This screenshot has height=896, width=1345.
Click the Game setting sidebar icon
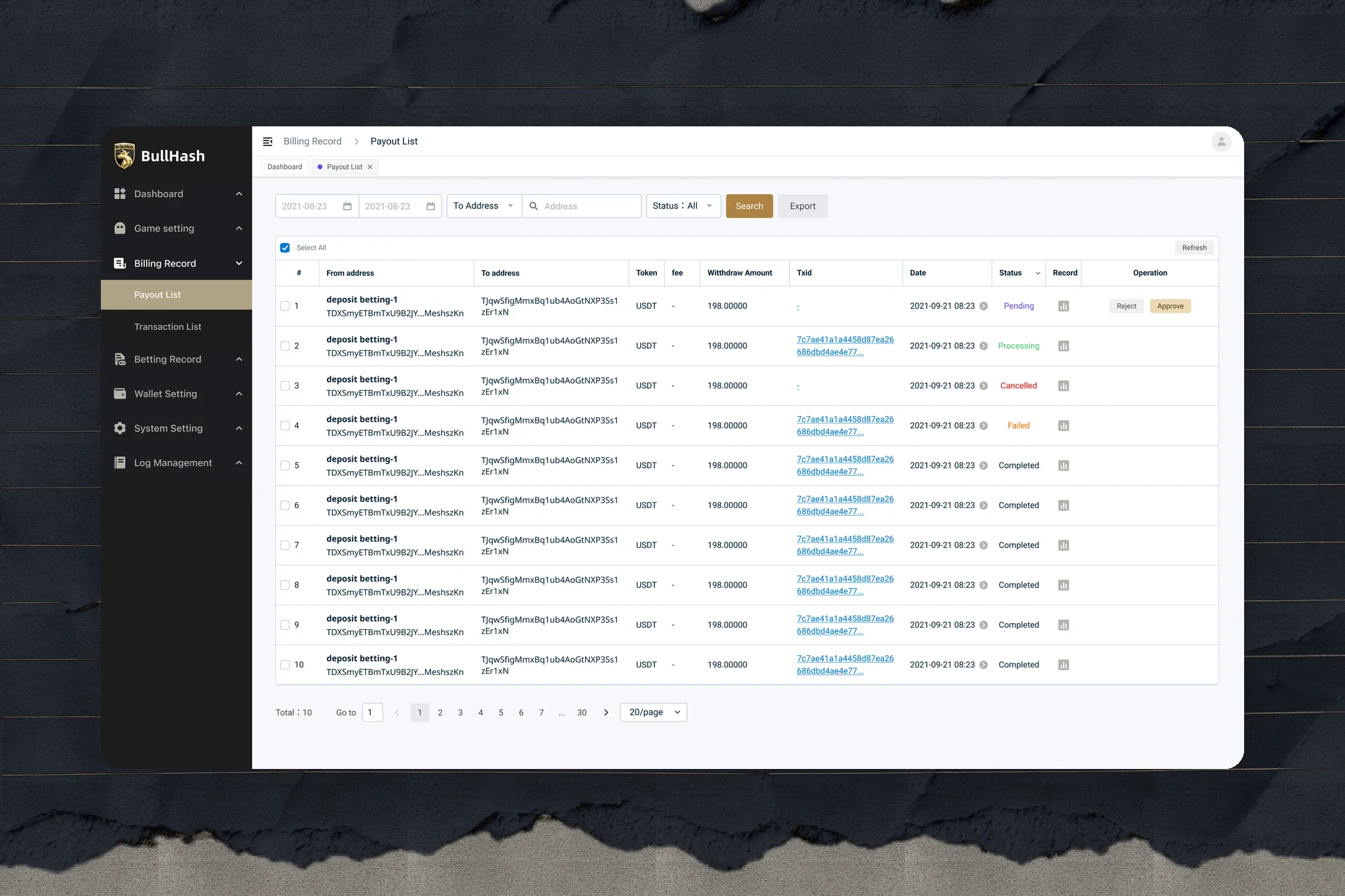120,229
